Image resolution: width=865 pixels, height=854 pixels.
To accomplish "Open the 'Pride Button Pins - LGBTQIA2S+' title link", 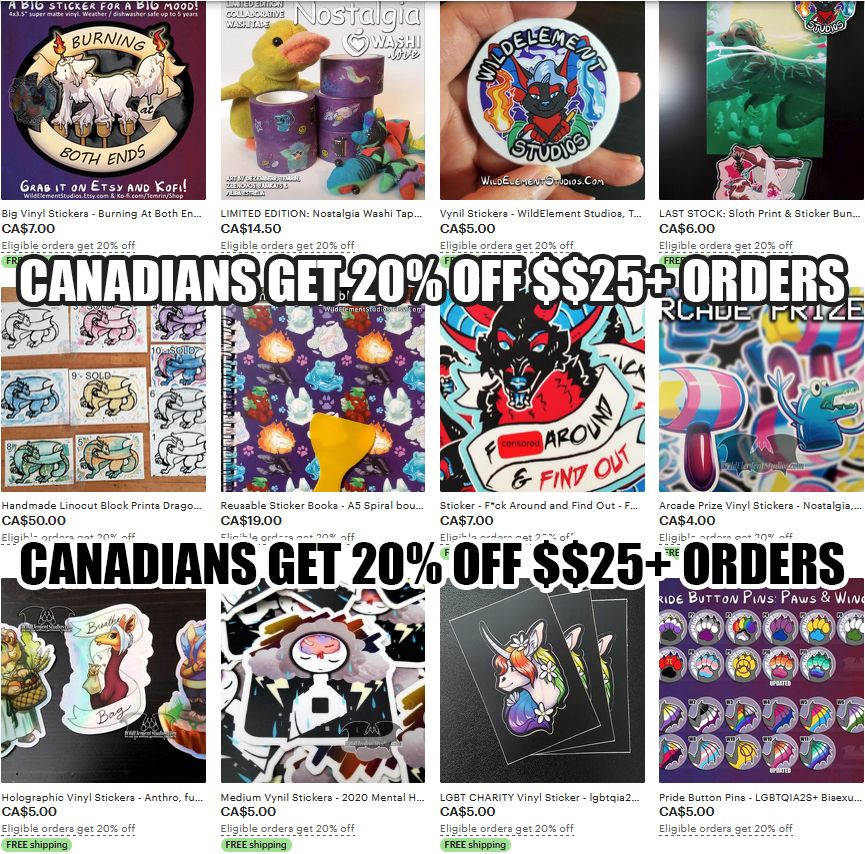I will (760, 797).
